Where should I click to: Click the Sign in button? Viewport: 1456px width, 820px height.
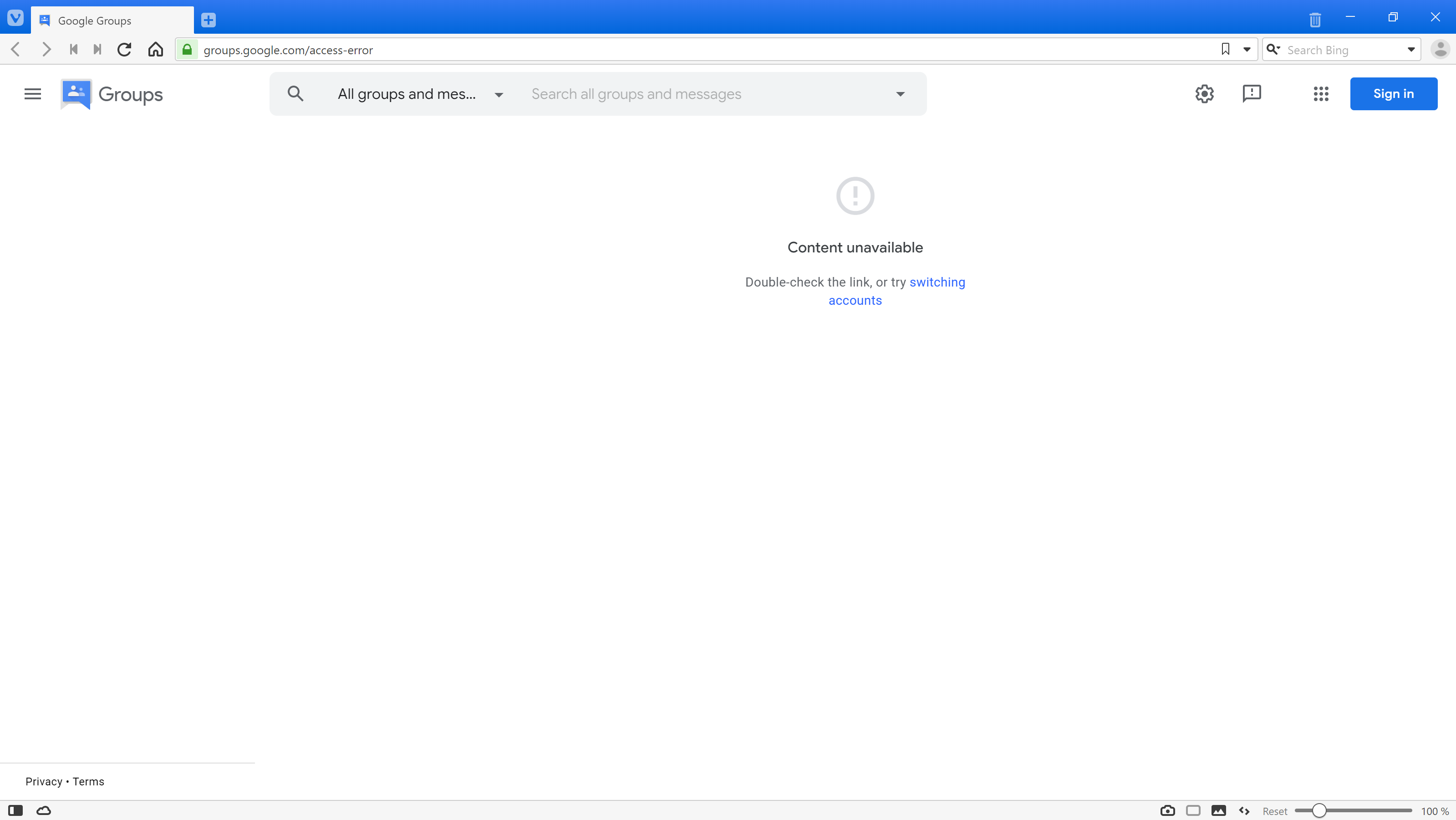[x=1393, y=94]
